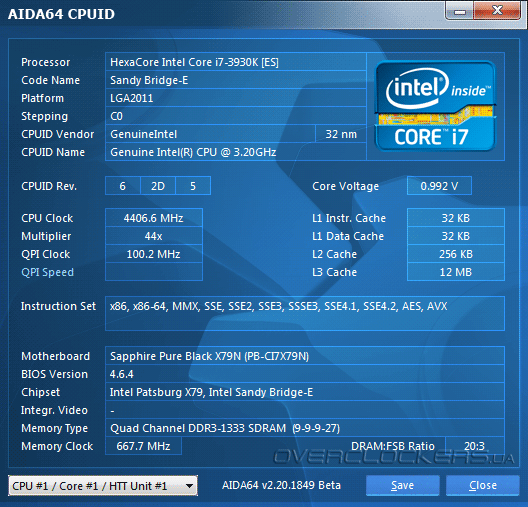Open the CPU core selector dropdown arrow
Viewport: 528px width, 507px height.
(x=189, y=486)
